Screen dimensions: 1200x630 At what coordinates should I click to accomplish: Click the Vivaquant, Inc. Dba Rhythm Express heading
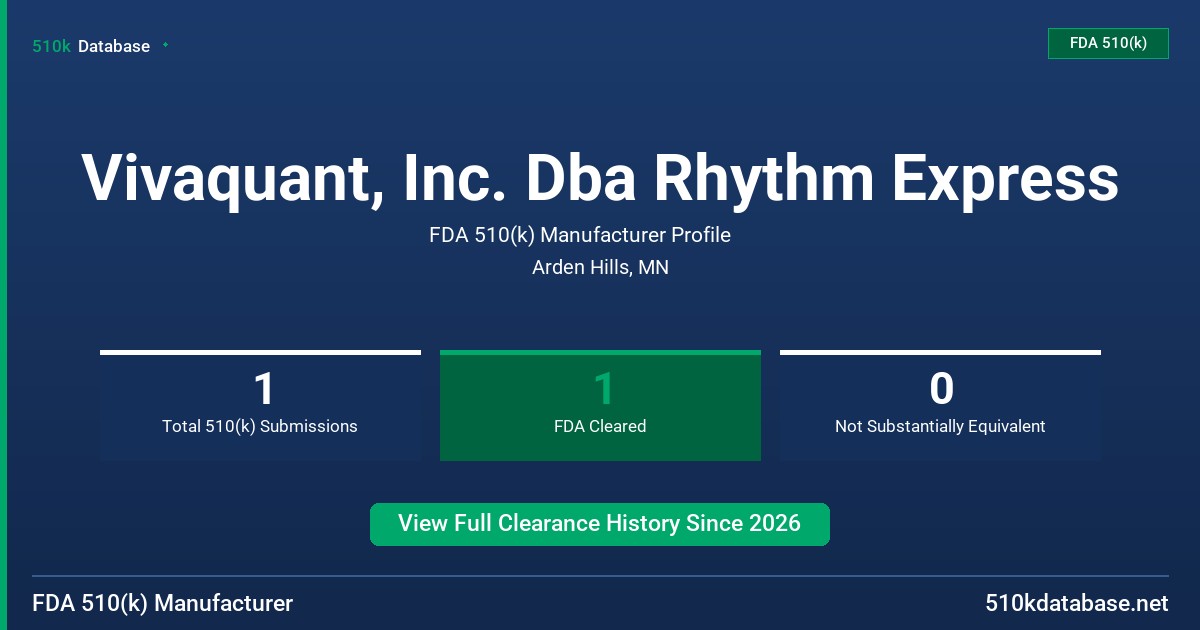pos(600,178)
